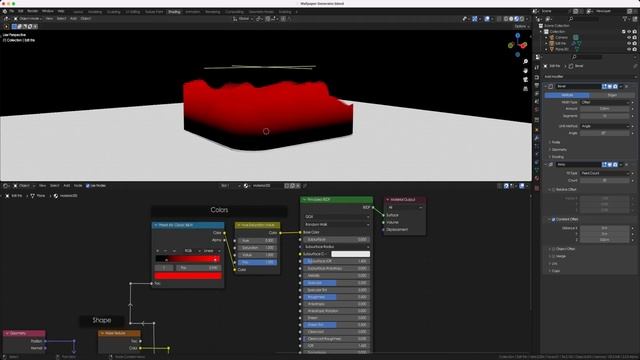Open the Add Modifier dropdown

589,77
